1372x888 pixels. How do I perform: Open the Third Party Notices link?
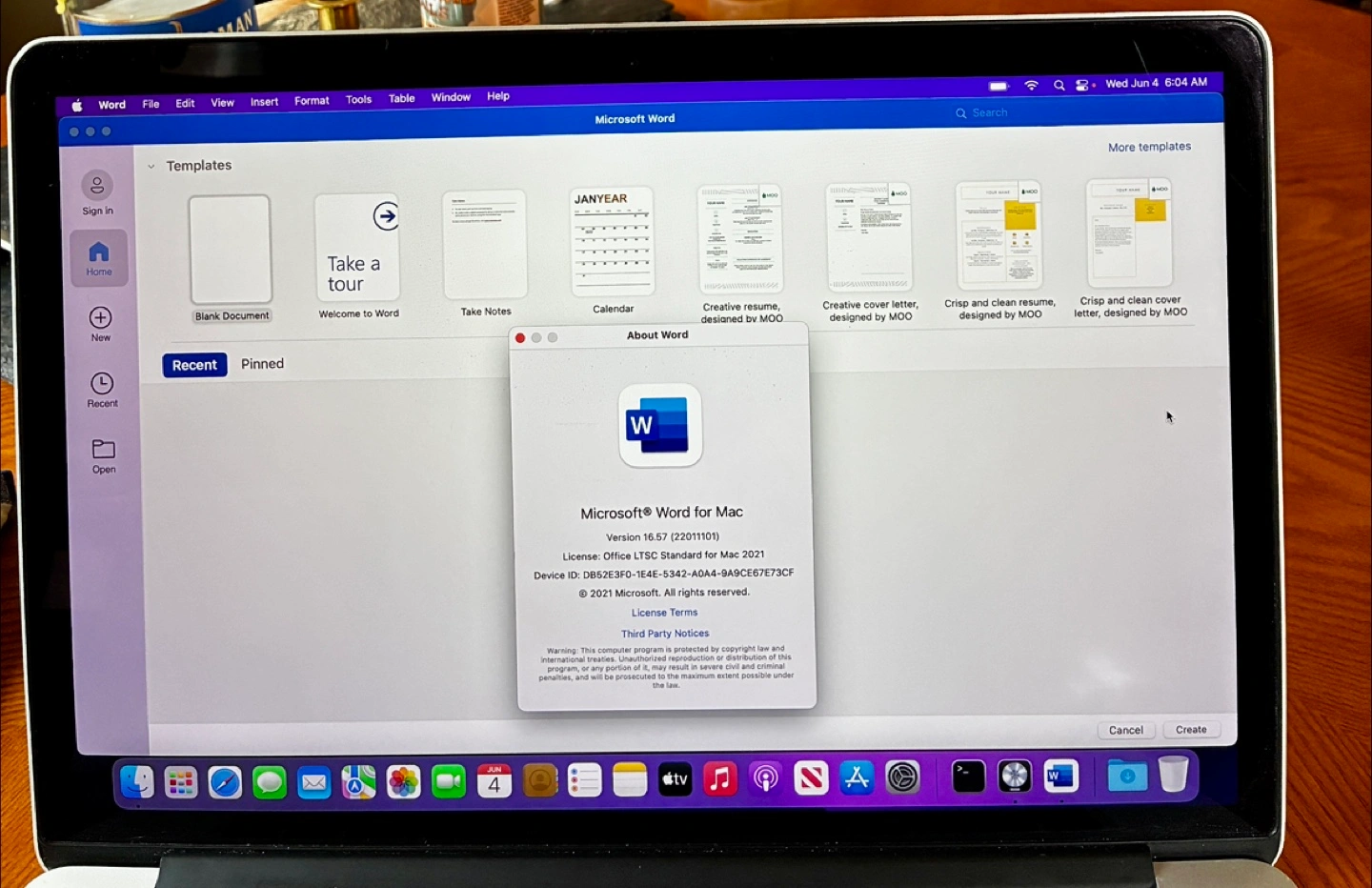click(665, 634)
